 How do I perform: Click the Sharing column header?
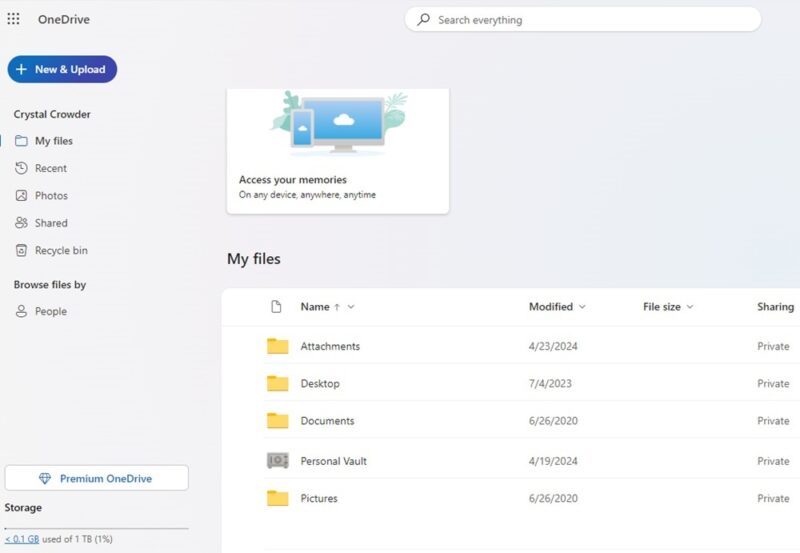[x=776, y=307]
